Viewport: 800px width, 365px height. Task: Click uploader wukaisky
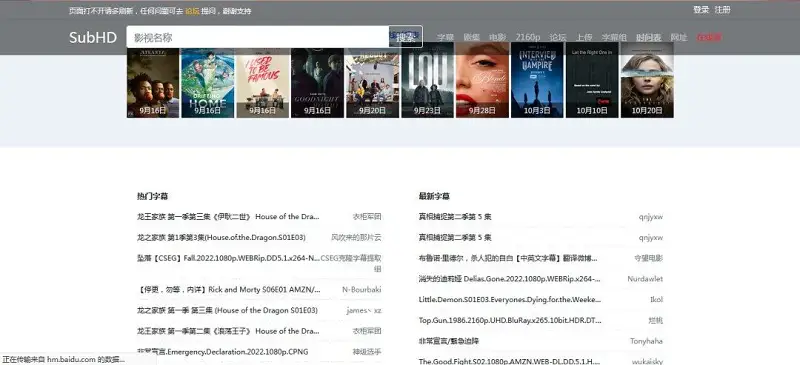647,361
